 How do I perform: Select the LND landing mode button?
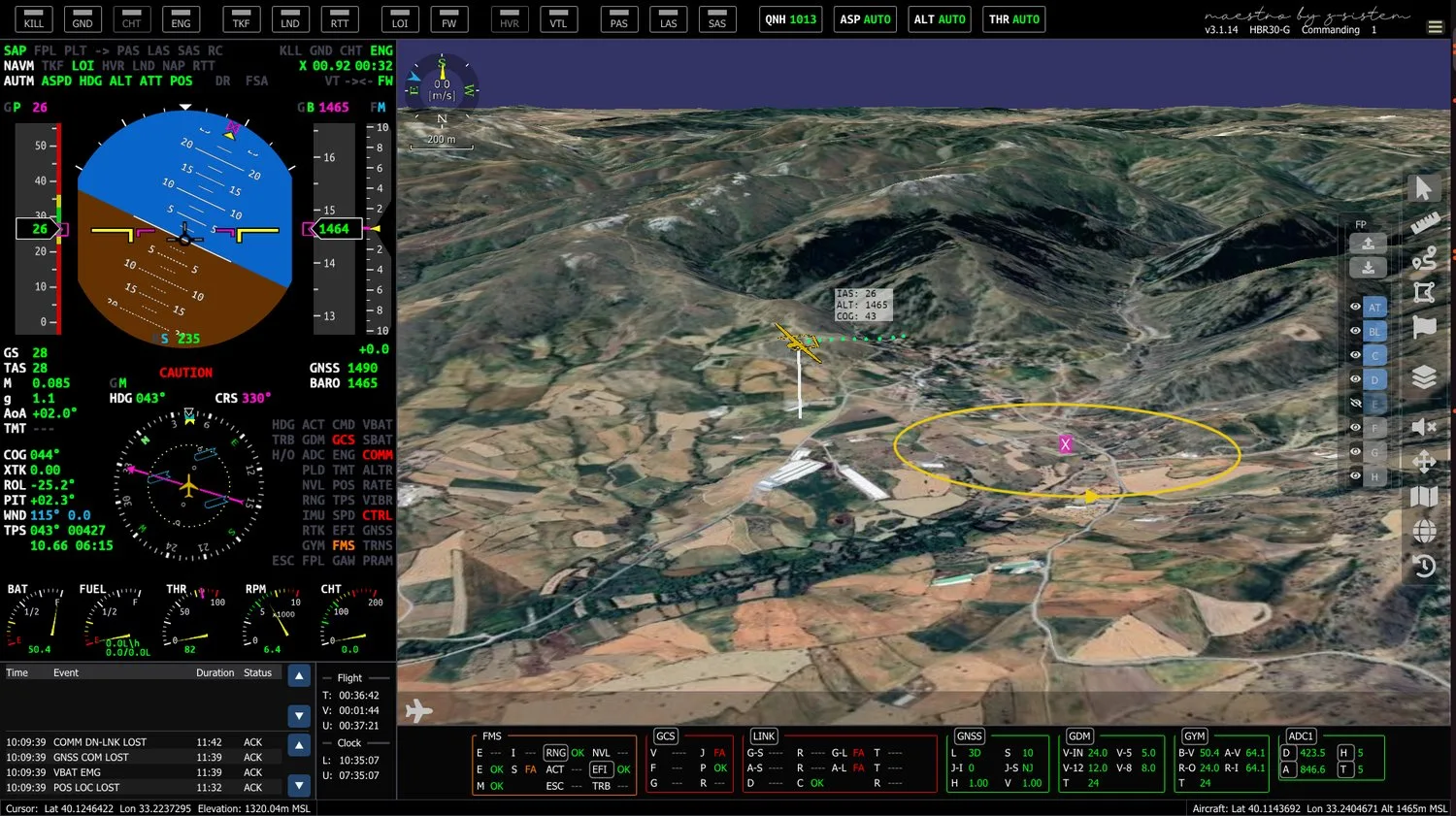tap(290, 19)
